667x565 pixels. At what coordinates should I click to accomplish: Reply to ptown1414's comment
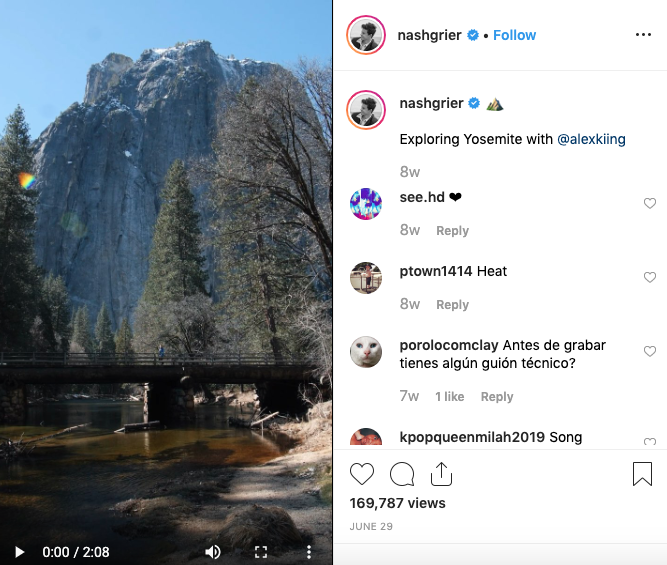pos(452,305)
